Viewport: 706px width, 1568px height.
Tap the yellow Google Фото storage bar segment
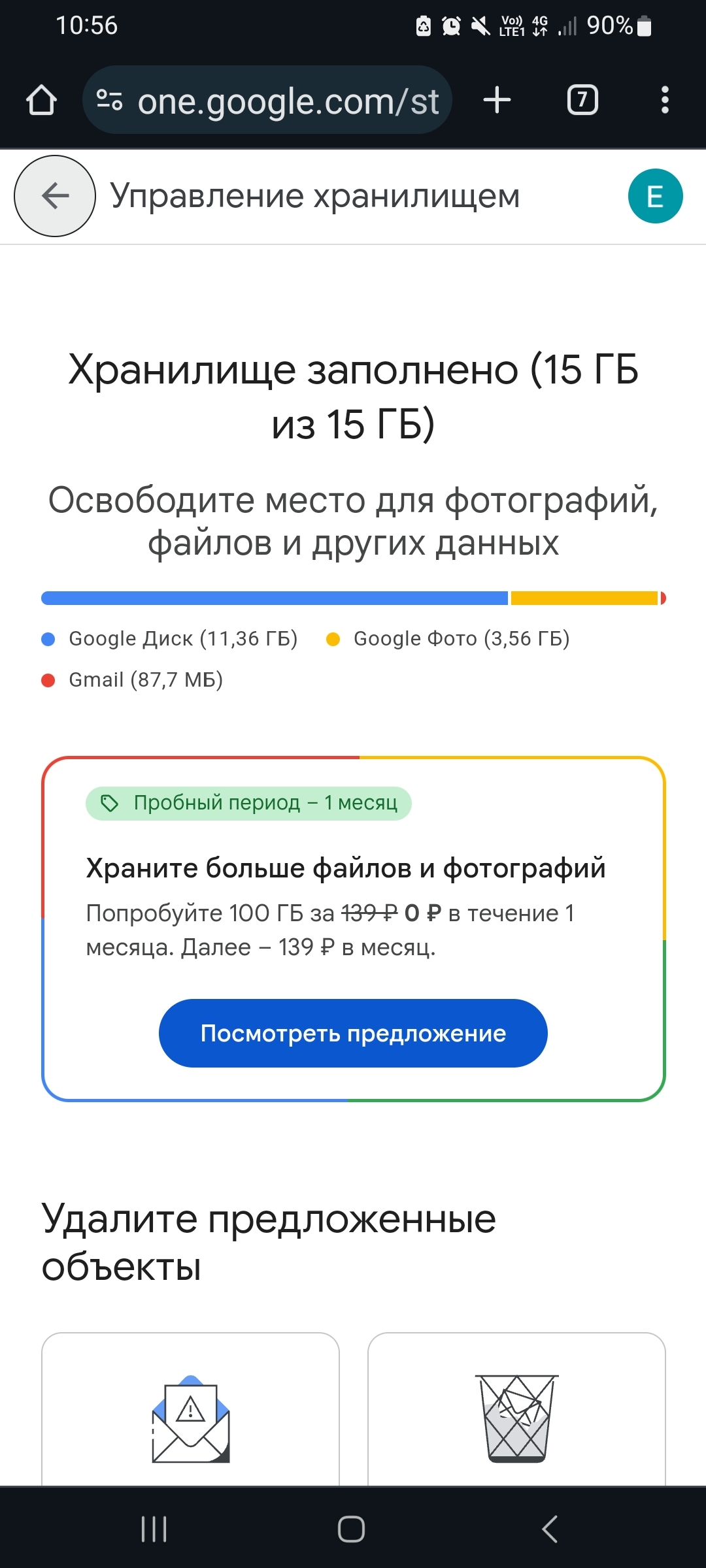(584, 598)
